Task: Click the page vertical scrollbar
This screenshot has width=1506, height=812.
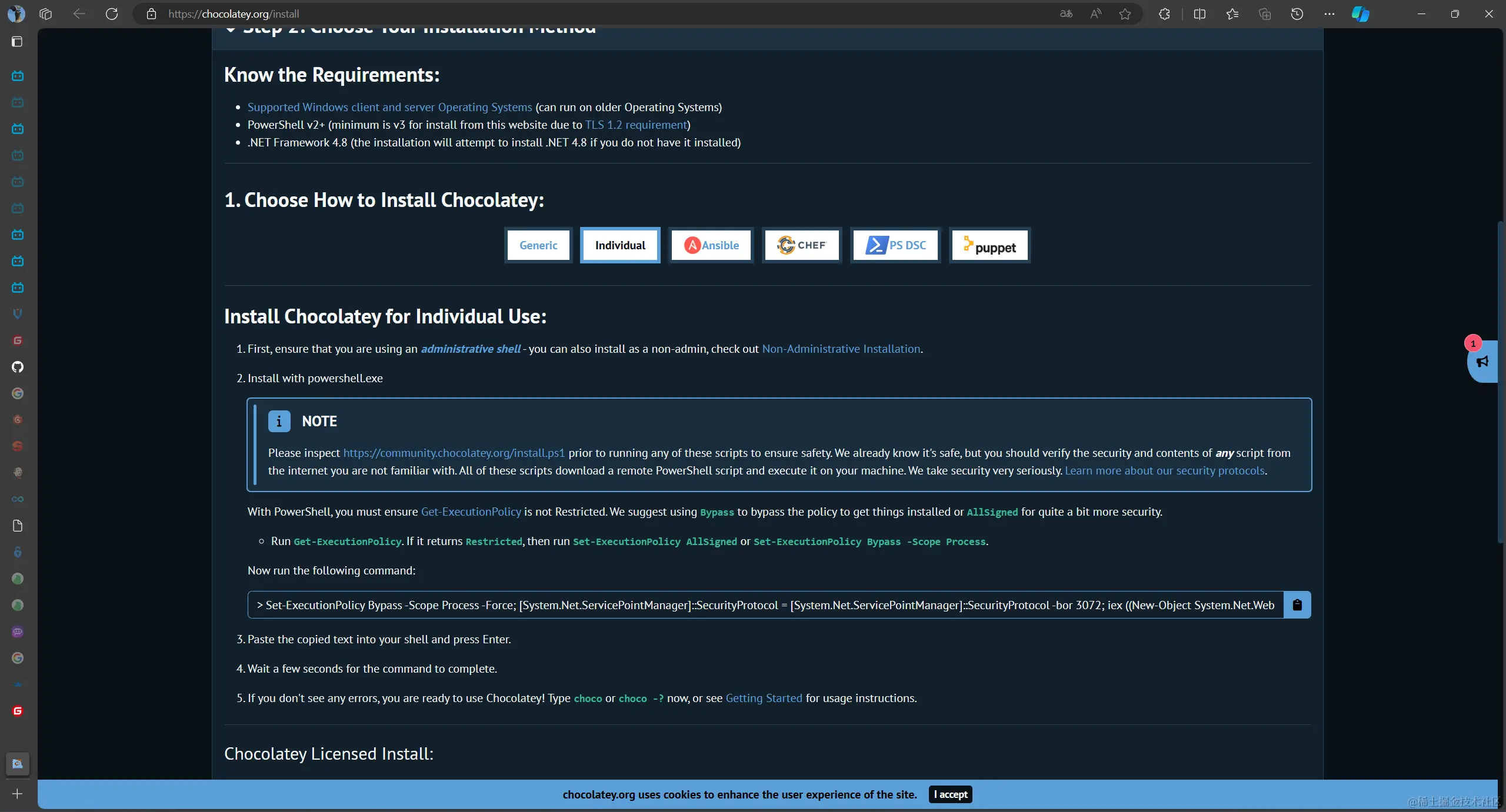Action: [1500, 382]
